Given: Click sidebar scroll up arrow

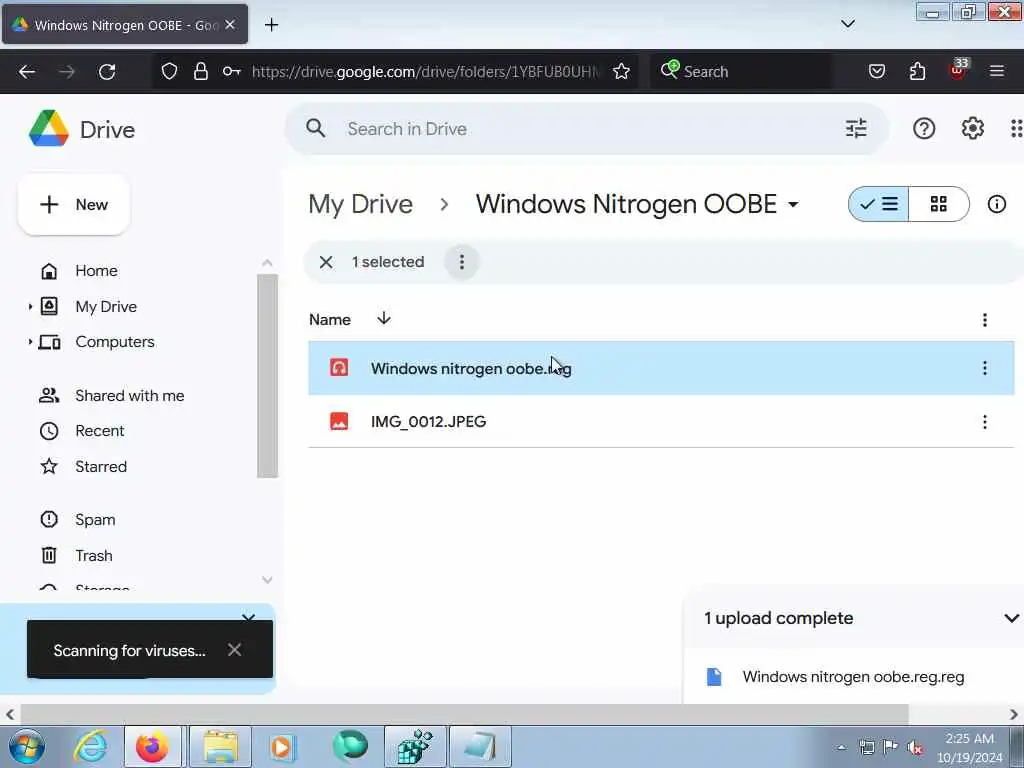Looking at the screenshot, I should (267, 263).
